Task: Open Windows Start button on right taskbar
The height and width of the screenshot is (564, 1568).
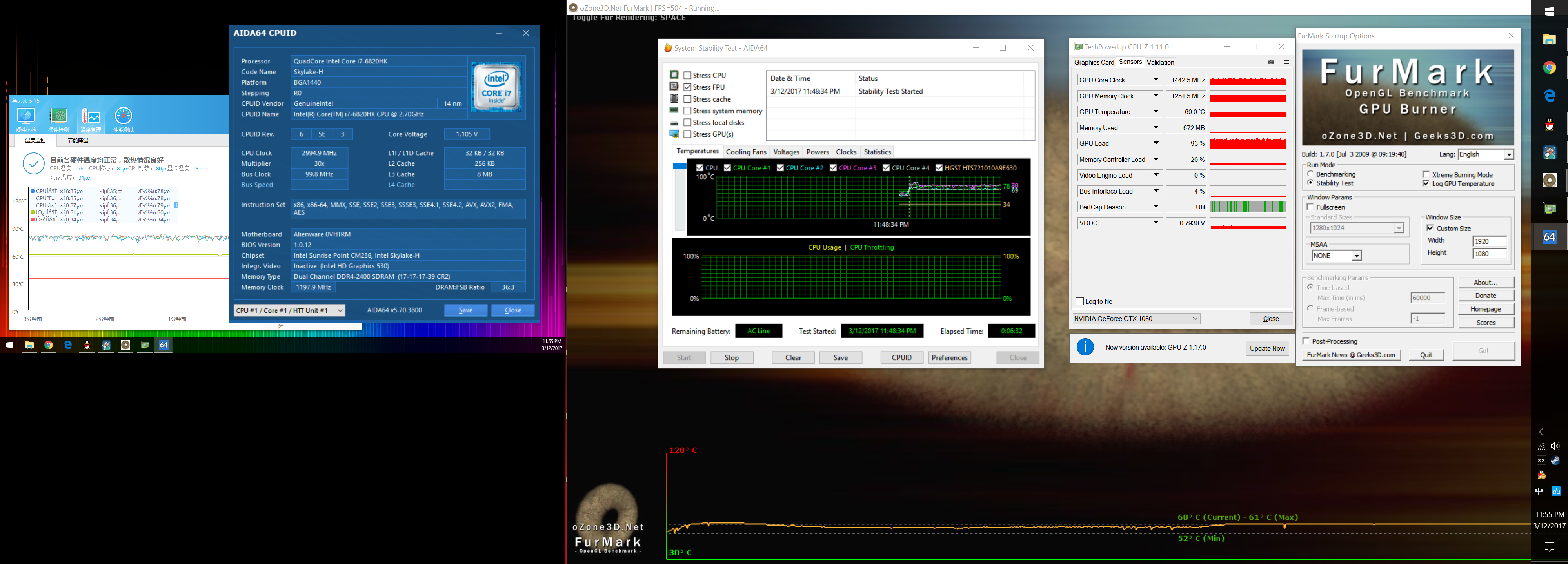Action: tap(1549, 11)
